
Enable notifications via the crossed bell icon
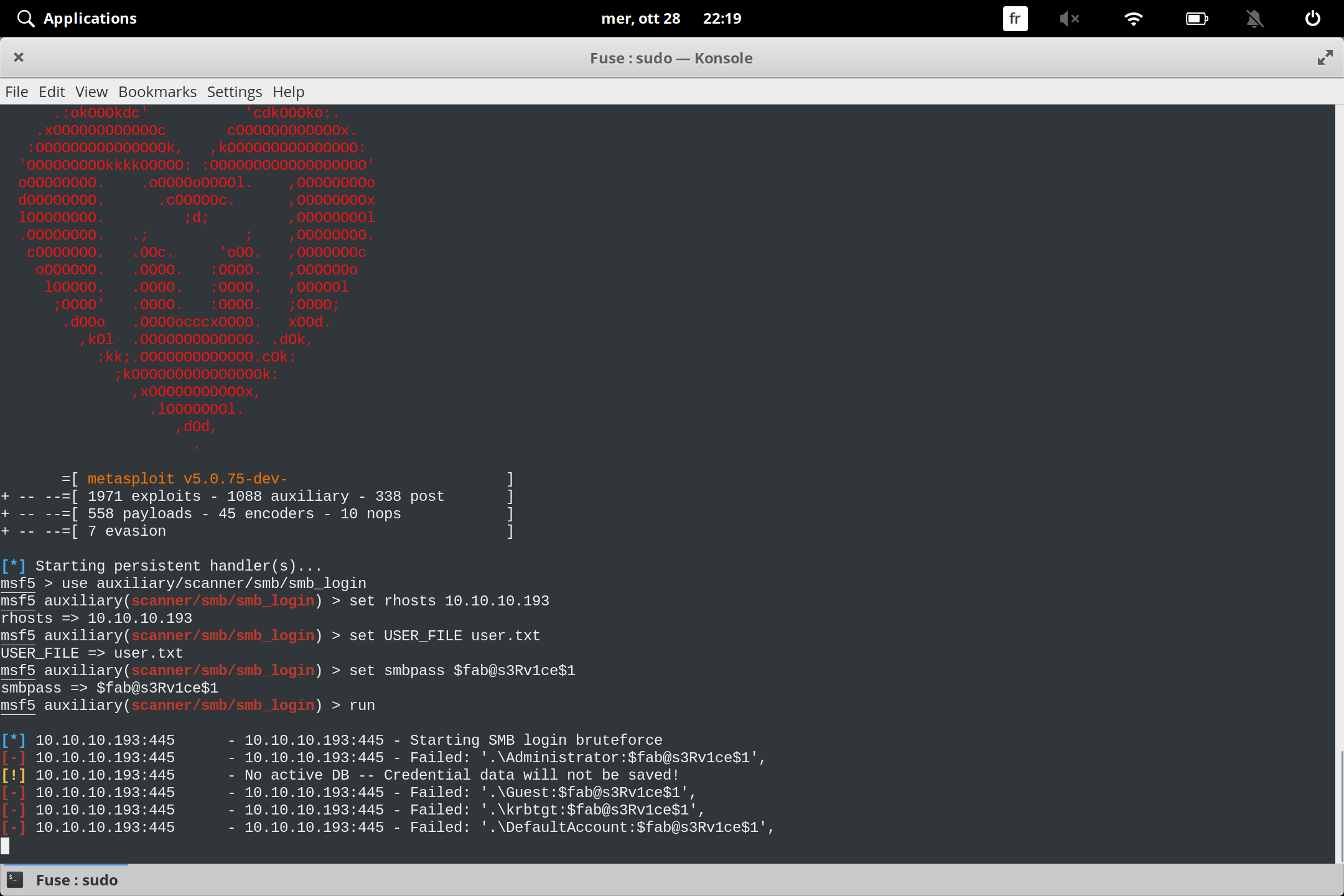[1254, 18]
